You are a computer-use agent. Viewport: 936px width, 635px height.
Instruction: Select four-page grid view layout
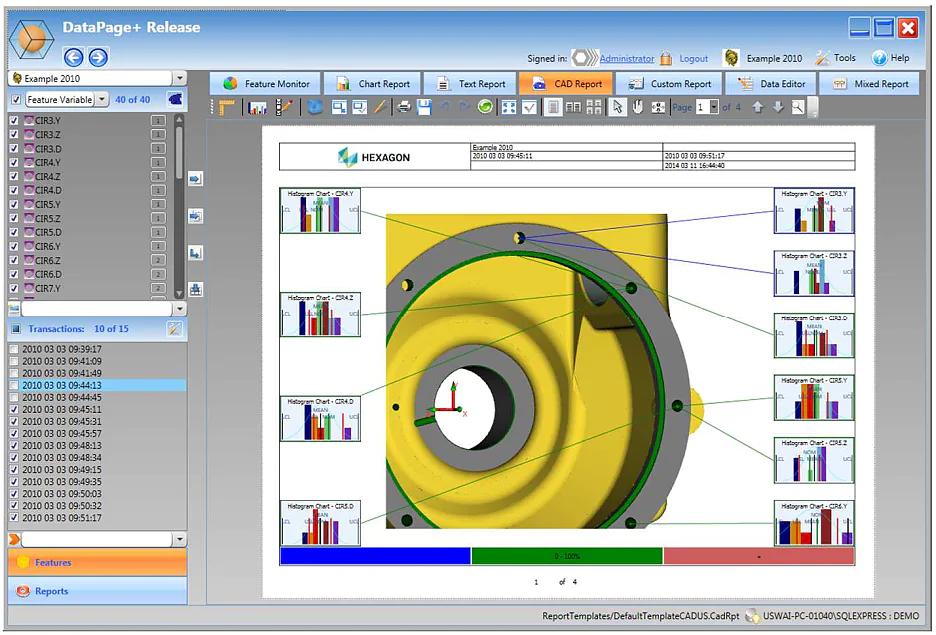[594, 107]
